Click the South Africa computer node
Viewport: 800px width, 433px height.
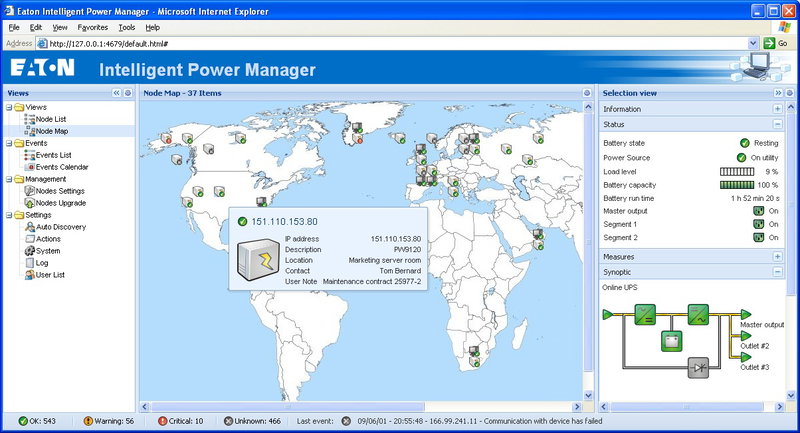tap(474, 351)
